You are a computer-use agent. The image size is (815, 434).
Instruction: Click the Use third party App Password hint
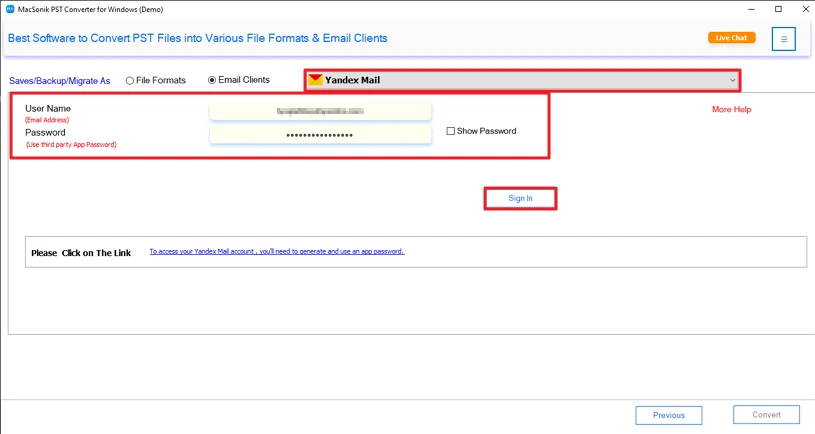71,144
